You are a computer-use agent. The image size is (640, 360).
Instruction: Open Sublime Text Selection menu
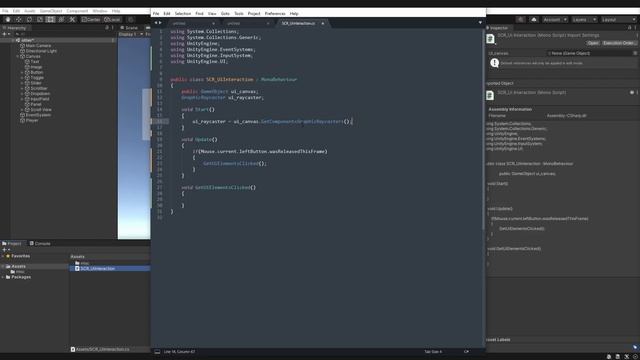tap(183, 13)
